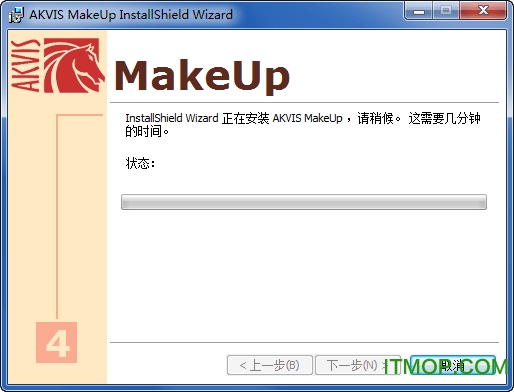Minimize the InstallShield Wizard window
The image size is (514, 392).
[419, 11]
